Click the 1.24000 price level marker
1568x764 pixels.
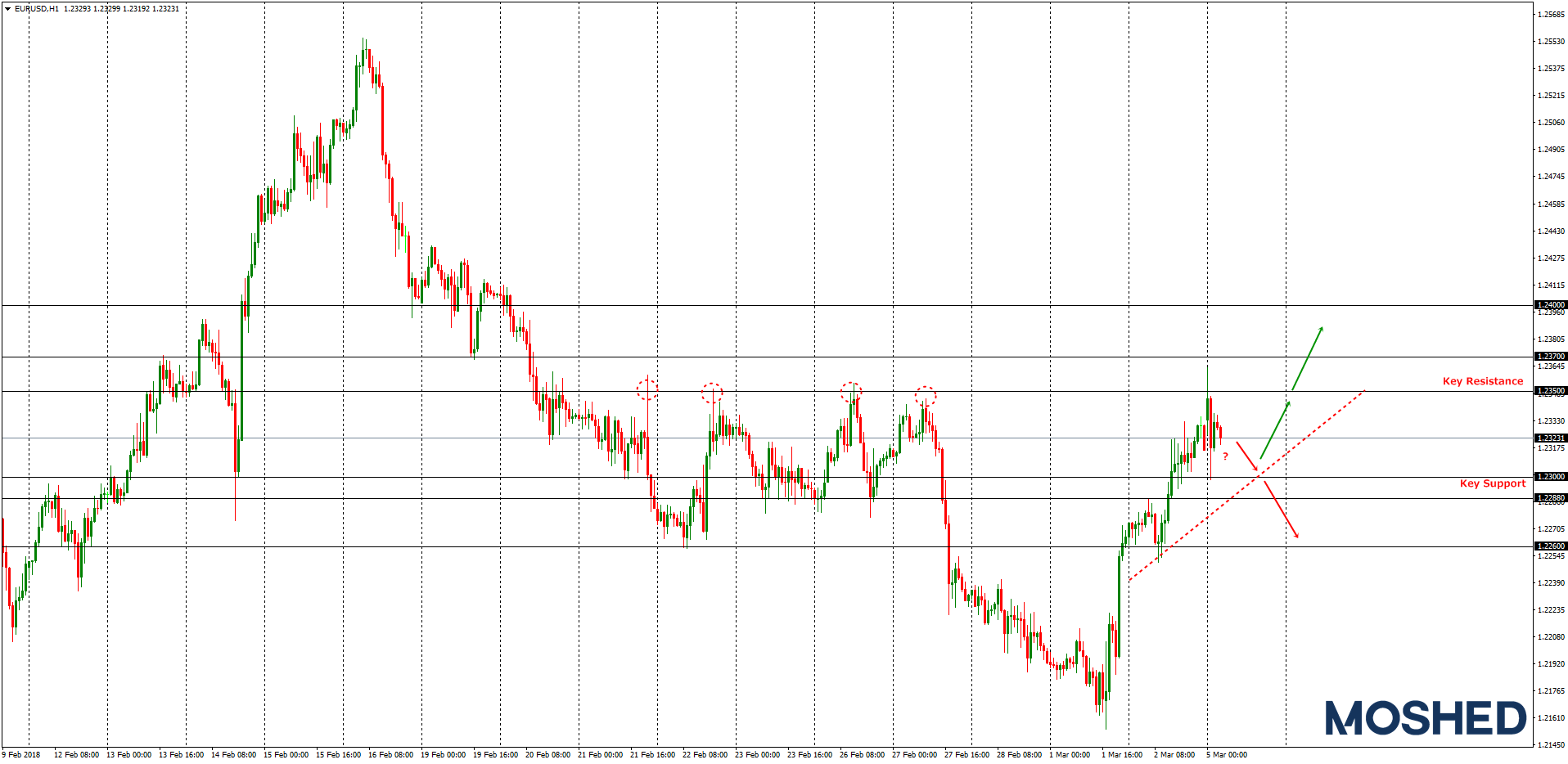click(1551, 305)
